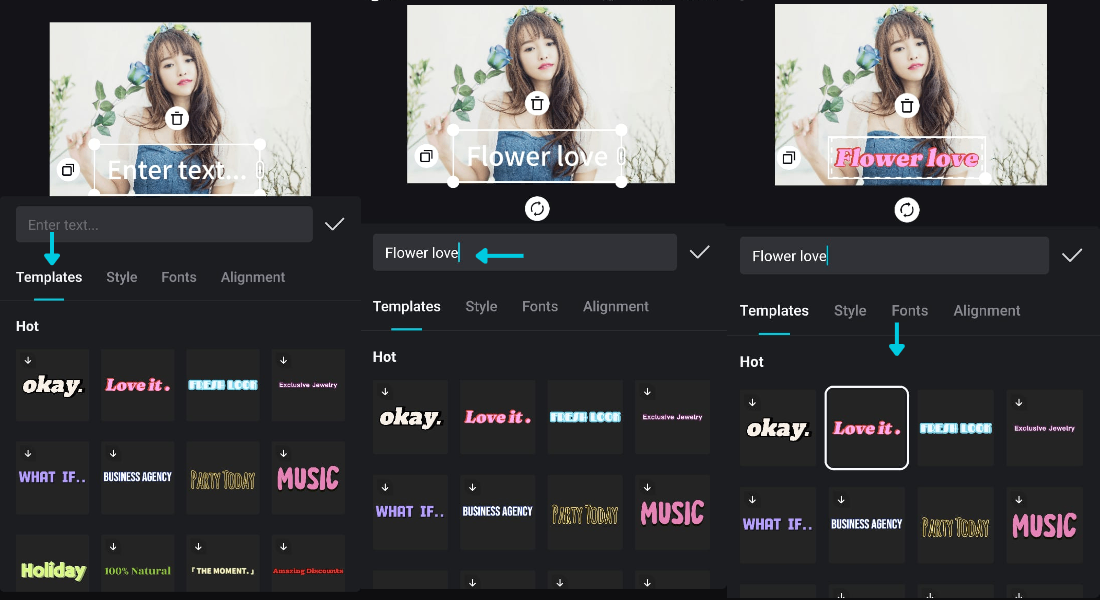
Task: Delete the pink 'Flower love' text in right panel
Action: tap(907, 106)
